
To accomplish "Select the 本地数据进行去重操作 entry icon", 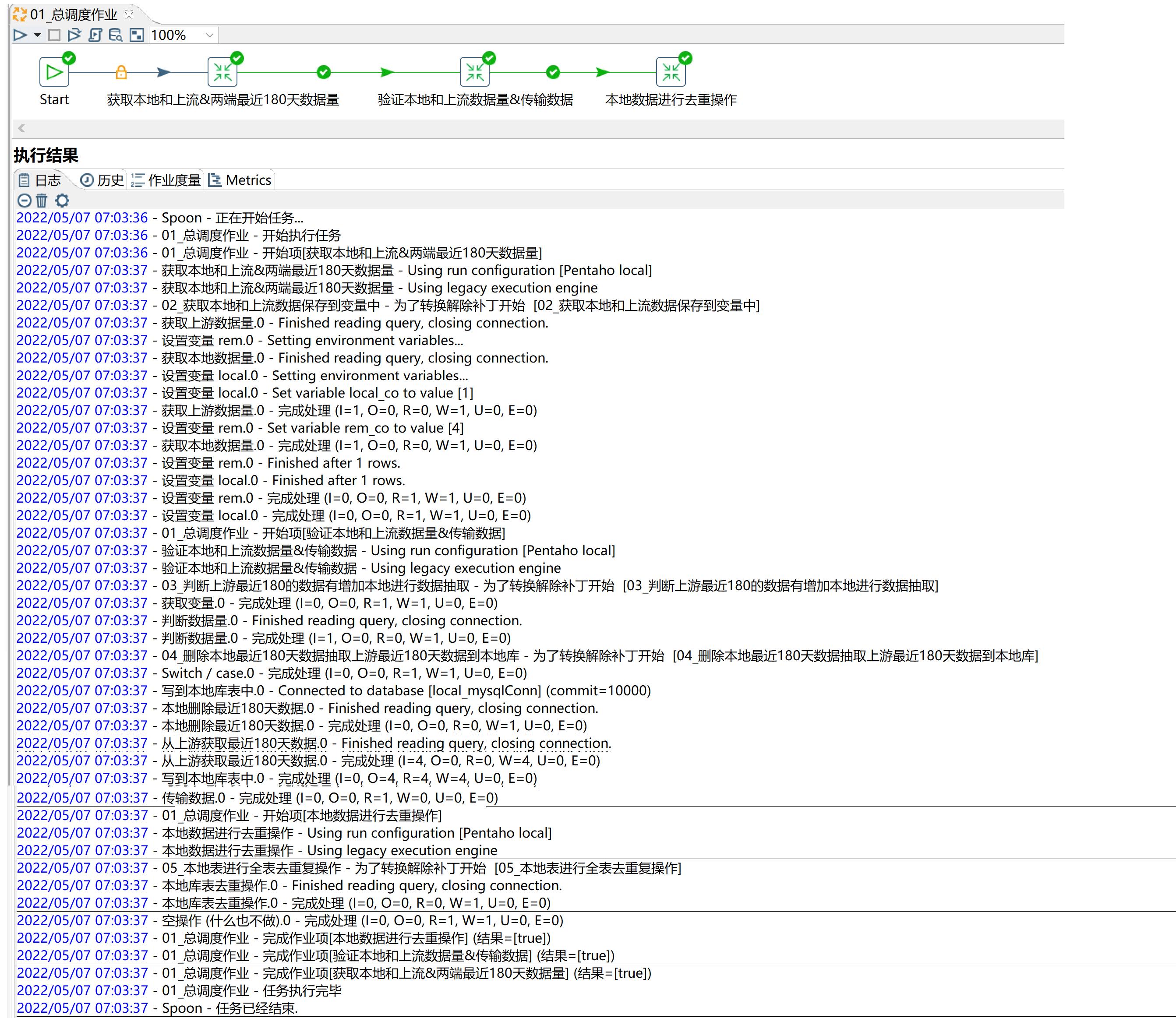I will (x=671, y=72).
